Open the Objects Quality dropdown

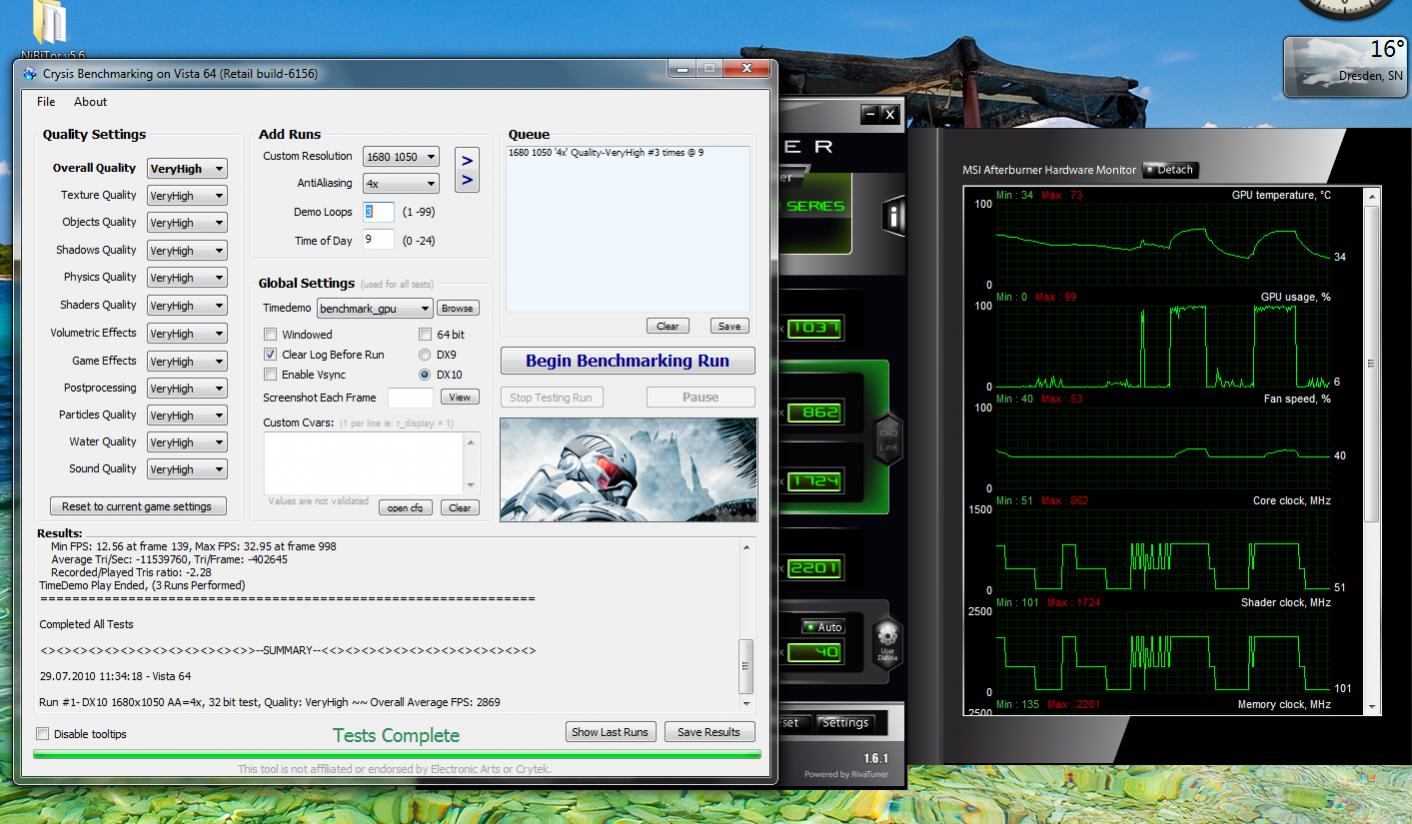point(187,223)
